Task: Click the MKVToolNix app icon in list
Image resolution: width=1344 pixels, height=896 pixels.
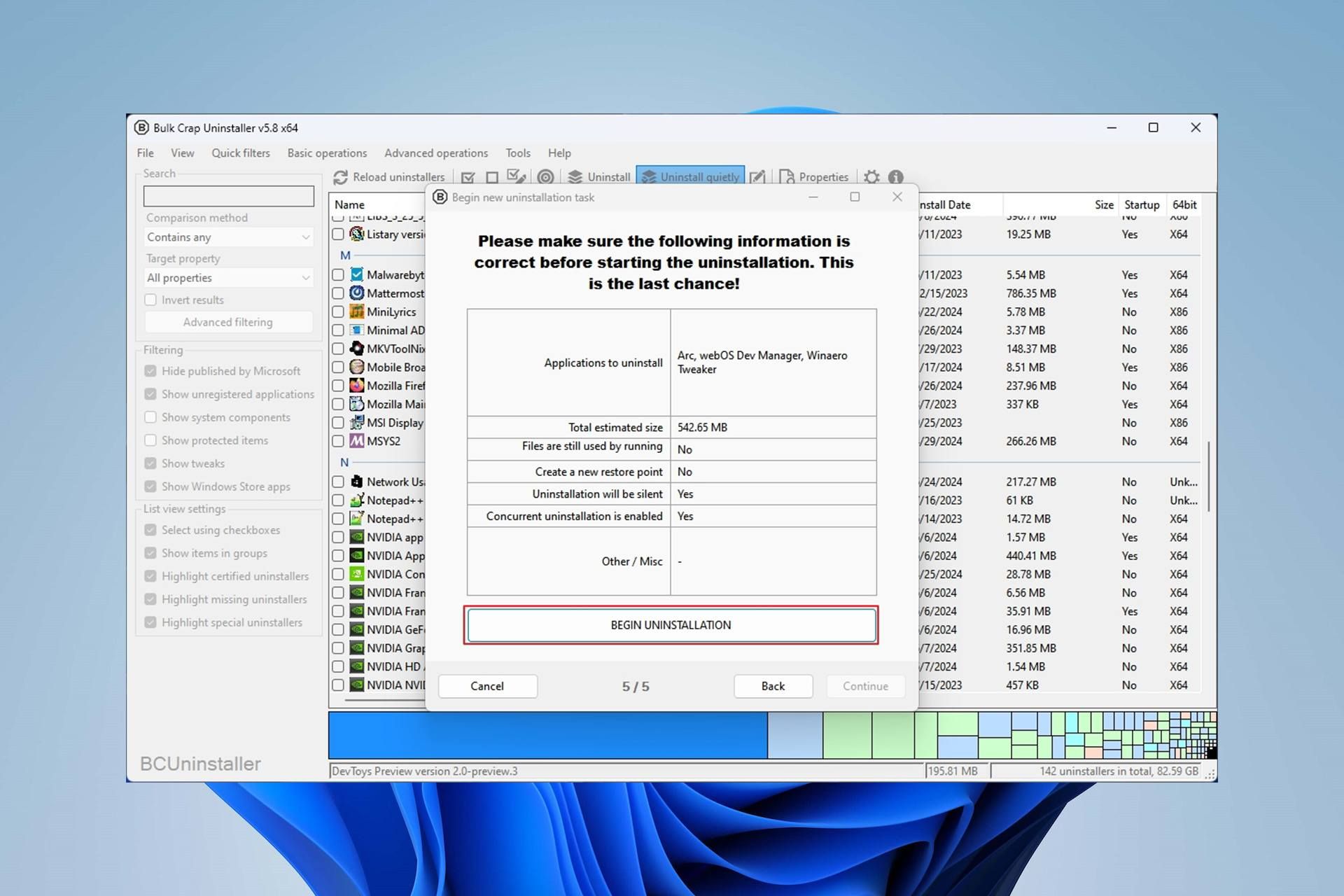Action: coord(357,348)
